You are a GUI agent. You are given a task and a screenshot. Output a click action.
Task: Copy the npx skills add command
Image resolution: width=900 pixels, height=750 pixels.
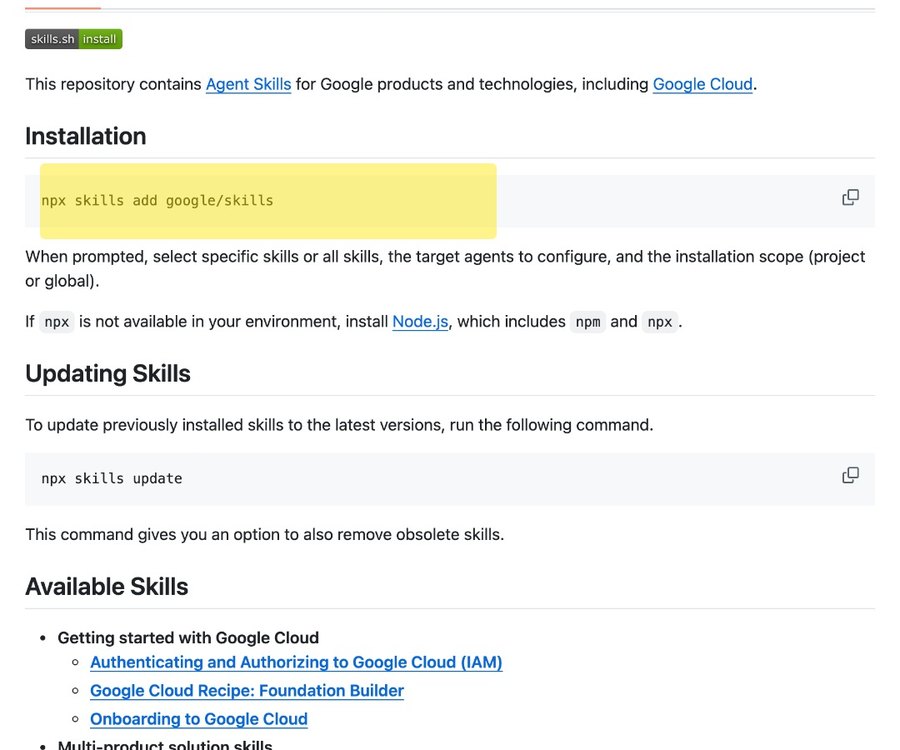(x=850, y=197)
